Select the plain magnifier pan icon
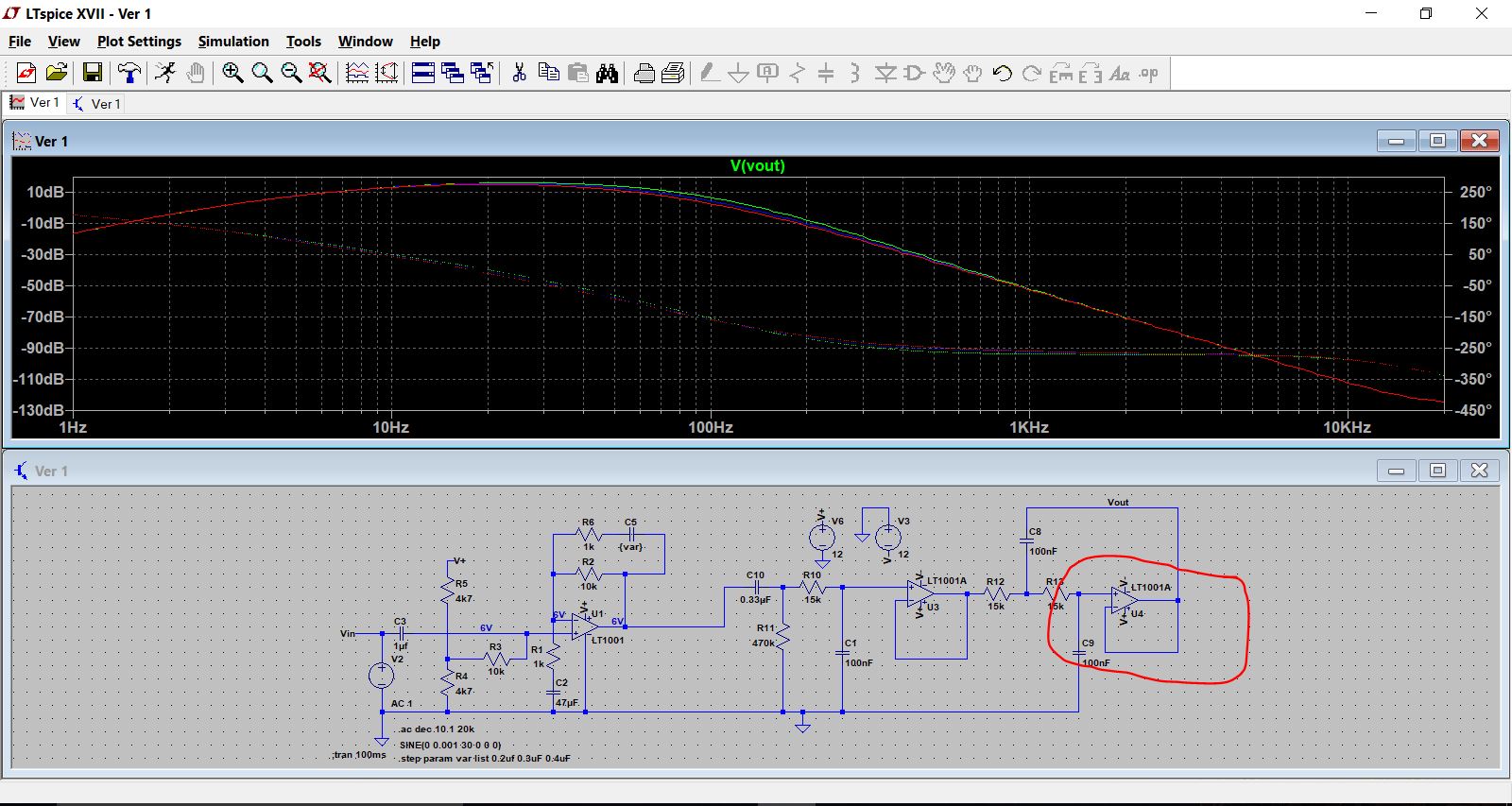The width and height of the screenshot is (1512, 806). point(262,73)
